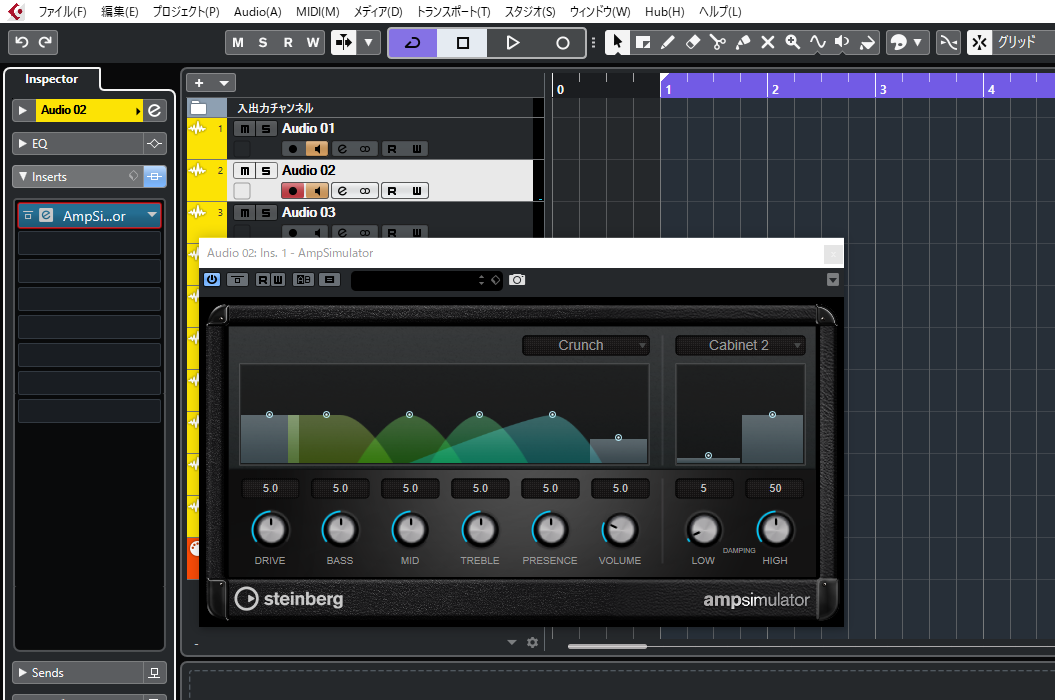Click the plugin preset browser diamond icon

point(496,280)
